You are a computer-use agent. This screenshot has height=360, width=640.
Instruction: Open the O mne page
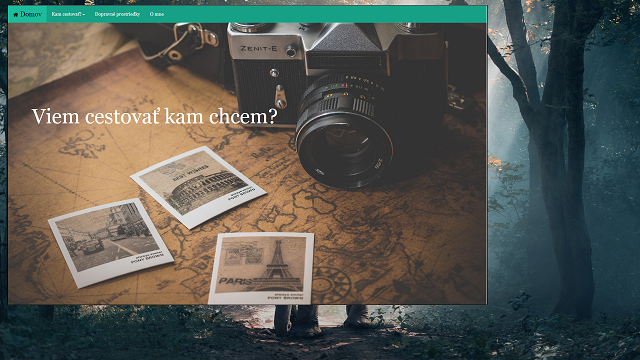coord(157,14)
